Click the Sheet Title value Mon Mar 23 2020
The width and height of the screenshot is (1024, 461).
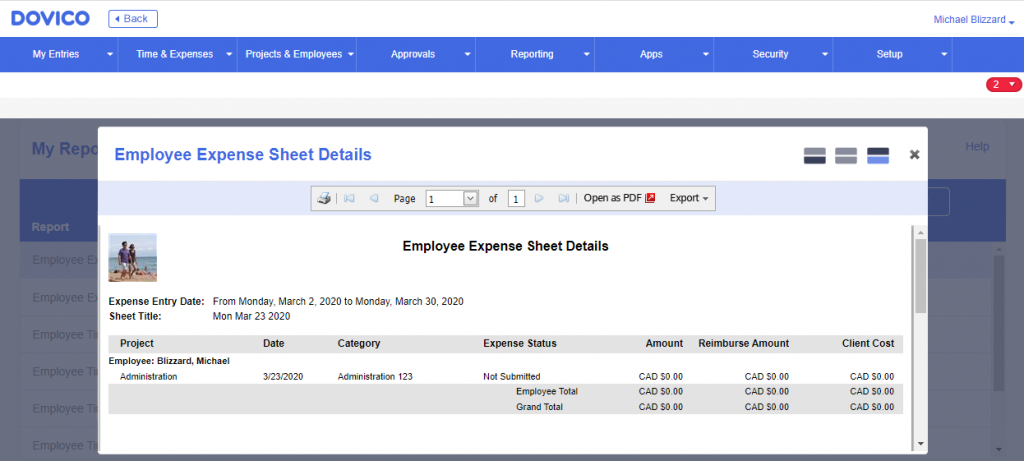click(251, 317)
